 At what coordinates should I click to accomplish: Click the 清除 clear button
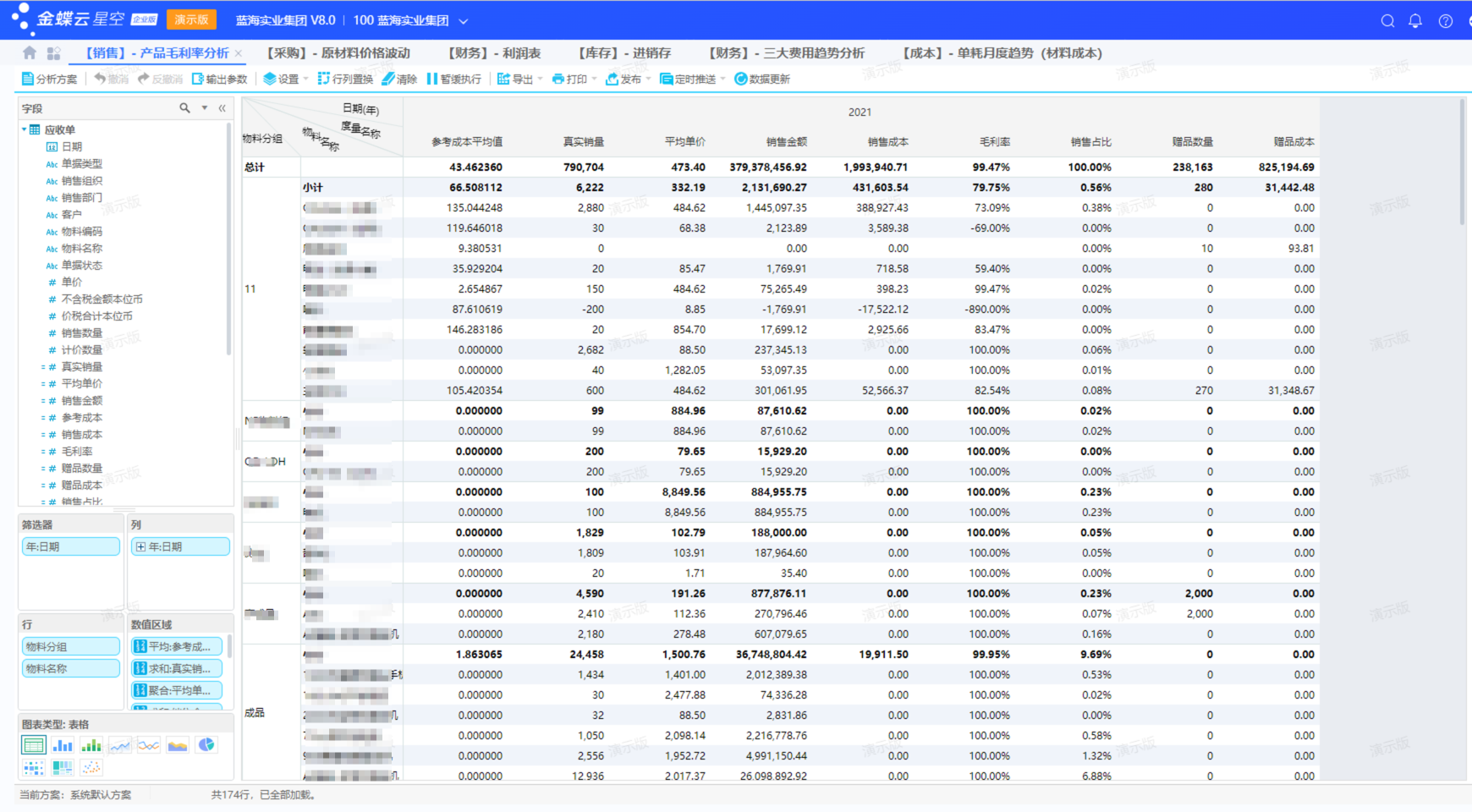click(x=399, y=79)
